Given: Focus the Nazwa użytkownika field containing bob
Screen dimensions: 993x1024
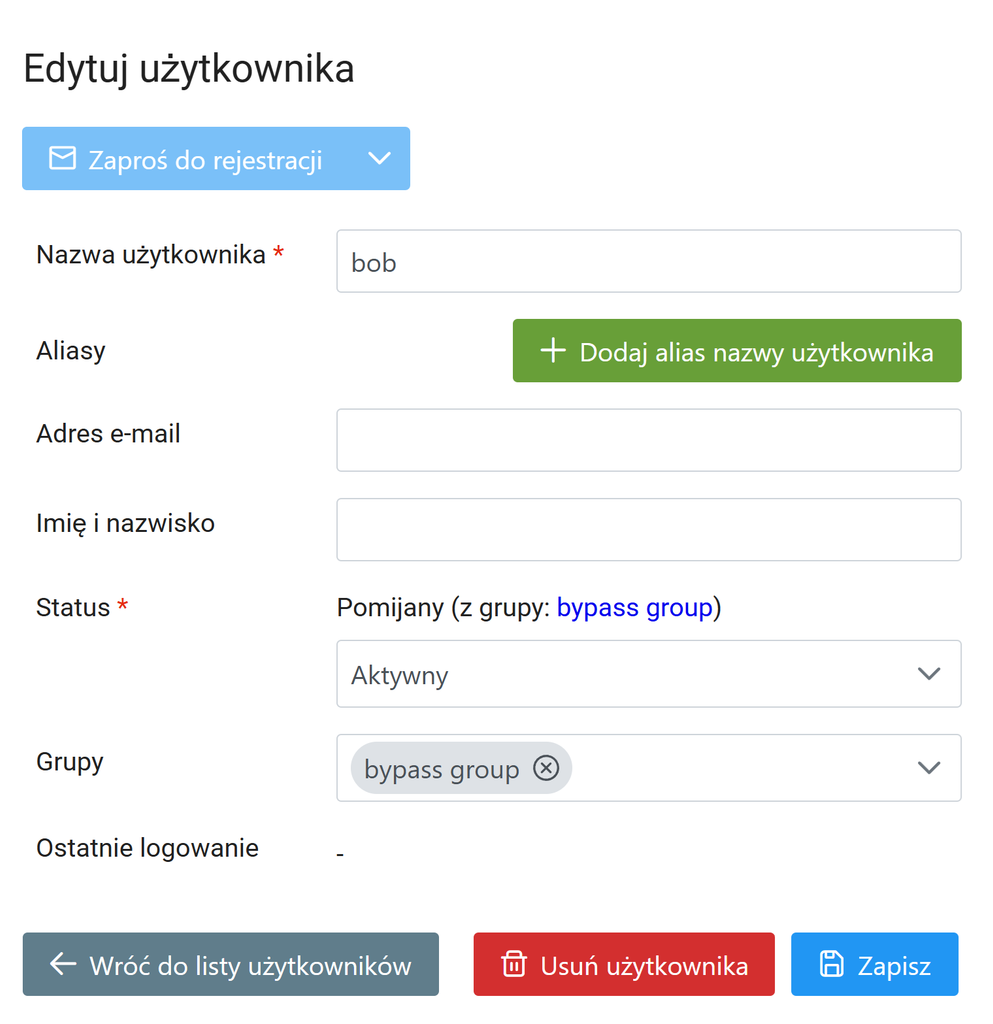Looking at the screenshot, I should (x=648, y=261).
